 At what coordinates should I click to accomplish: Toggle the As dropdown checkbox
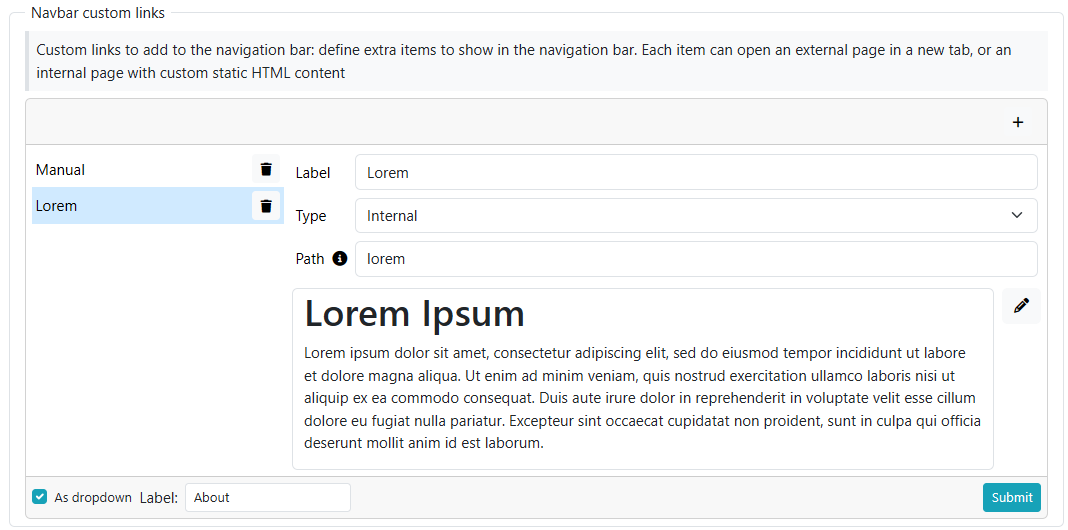pos(40,497)
